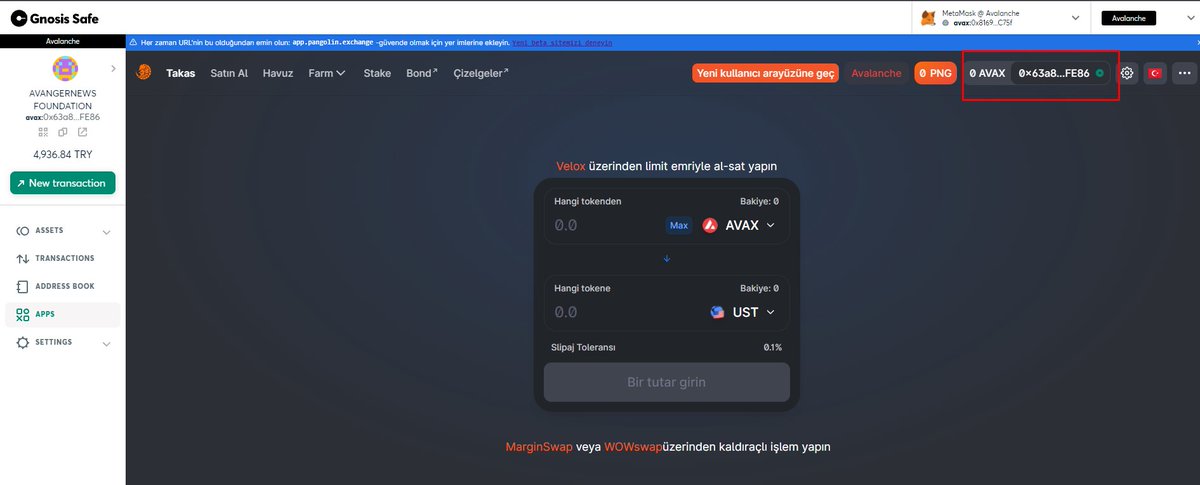Image resolution: width=1200 pixels, height=485 pixels.
Task: Select APPS in the sidebar
Action: pos(63,314)
